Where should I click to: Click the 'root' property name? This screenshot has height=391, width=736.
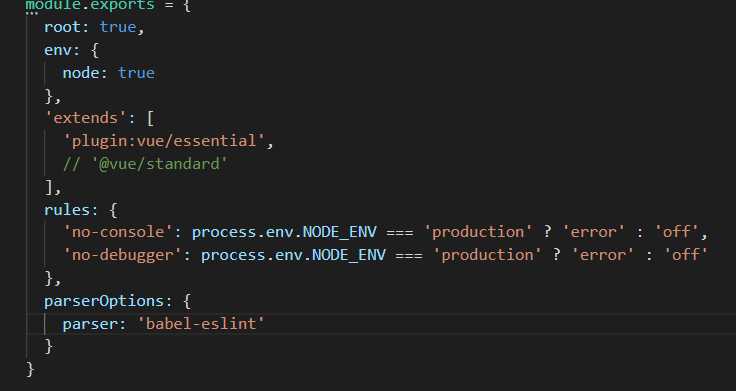62,27
